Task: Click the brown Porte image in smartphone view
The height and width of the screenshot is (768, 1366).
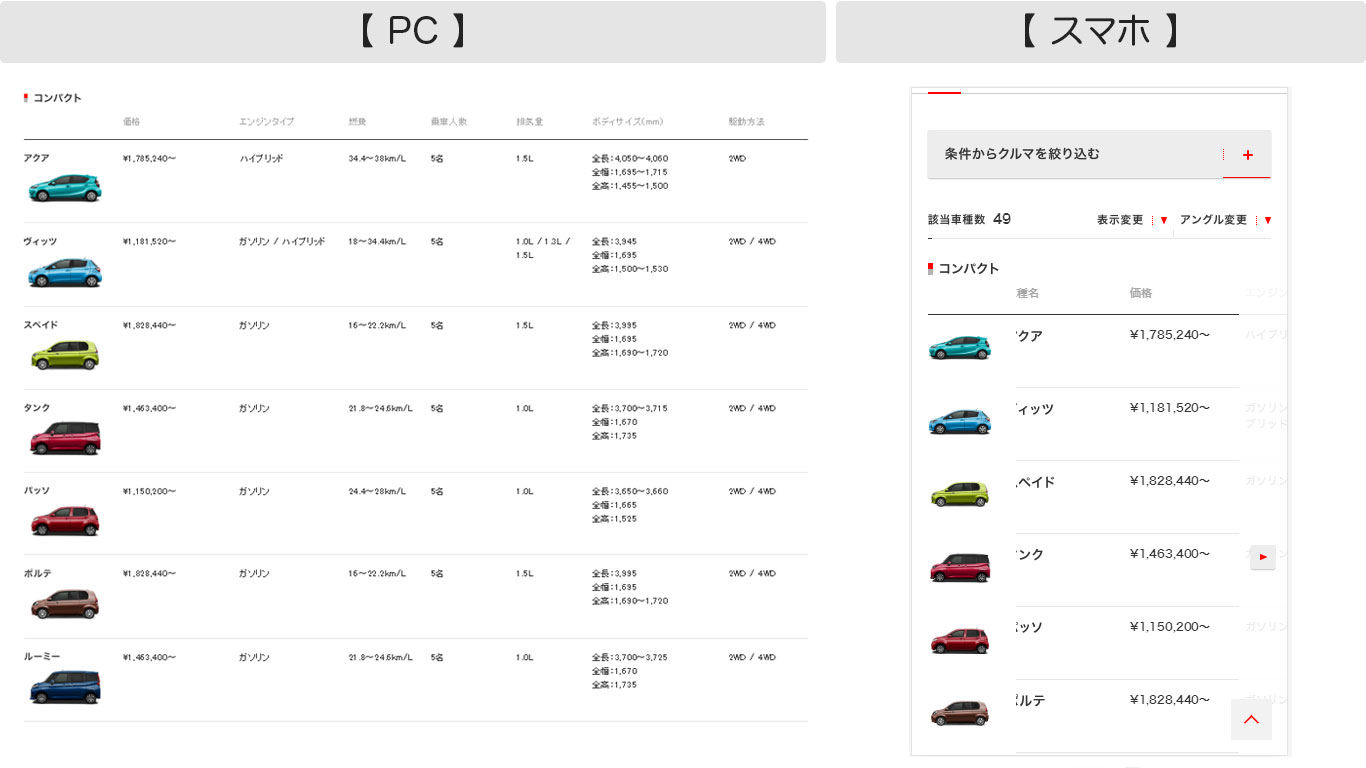Action: [x=960, y=713]
